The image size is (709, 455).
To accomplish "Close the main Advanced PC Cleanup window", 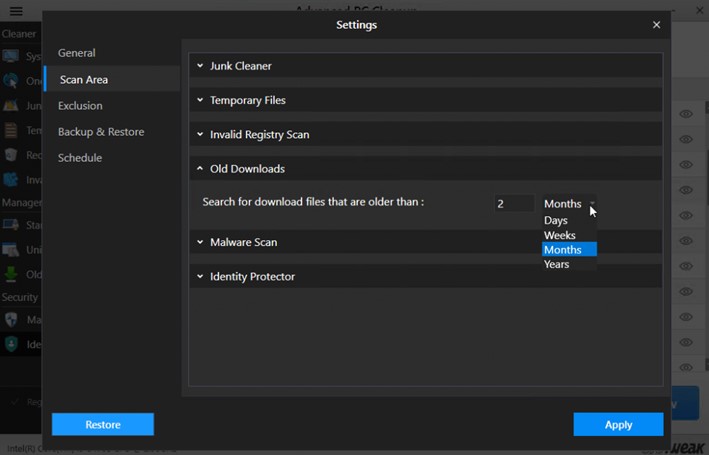I will (x=699, y=10).
